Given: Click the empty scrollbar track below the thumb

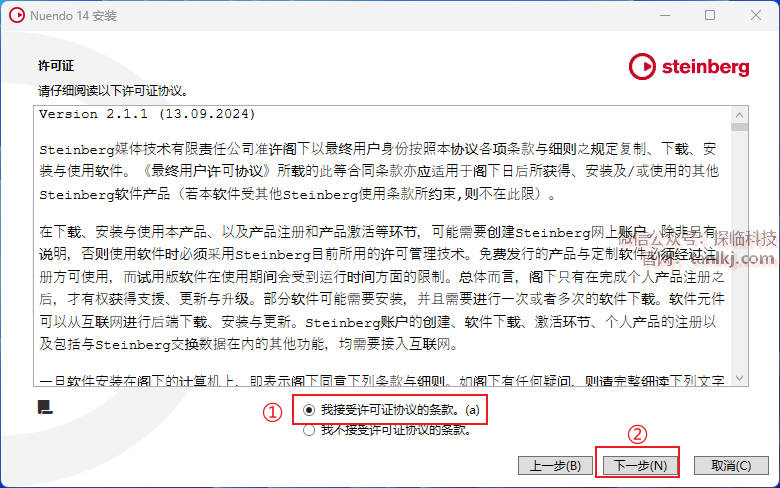Looking at the screenshot, I should click(x=739, y=251).
